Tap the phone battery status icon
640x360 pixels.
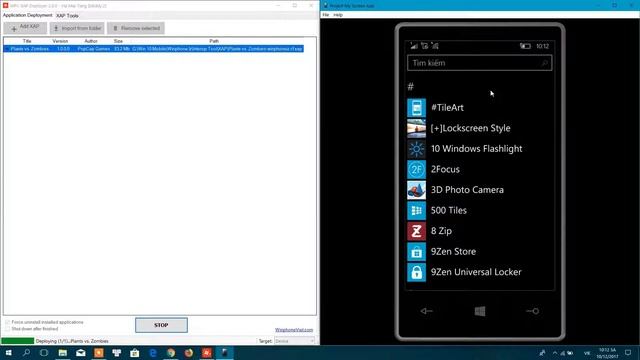[525, 46]
